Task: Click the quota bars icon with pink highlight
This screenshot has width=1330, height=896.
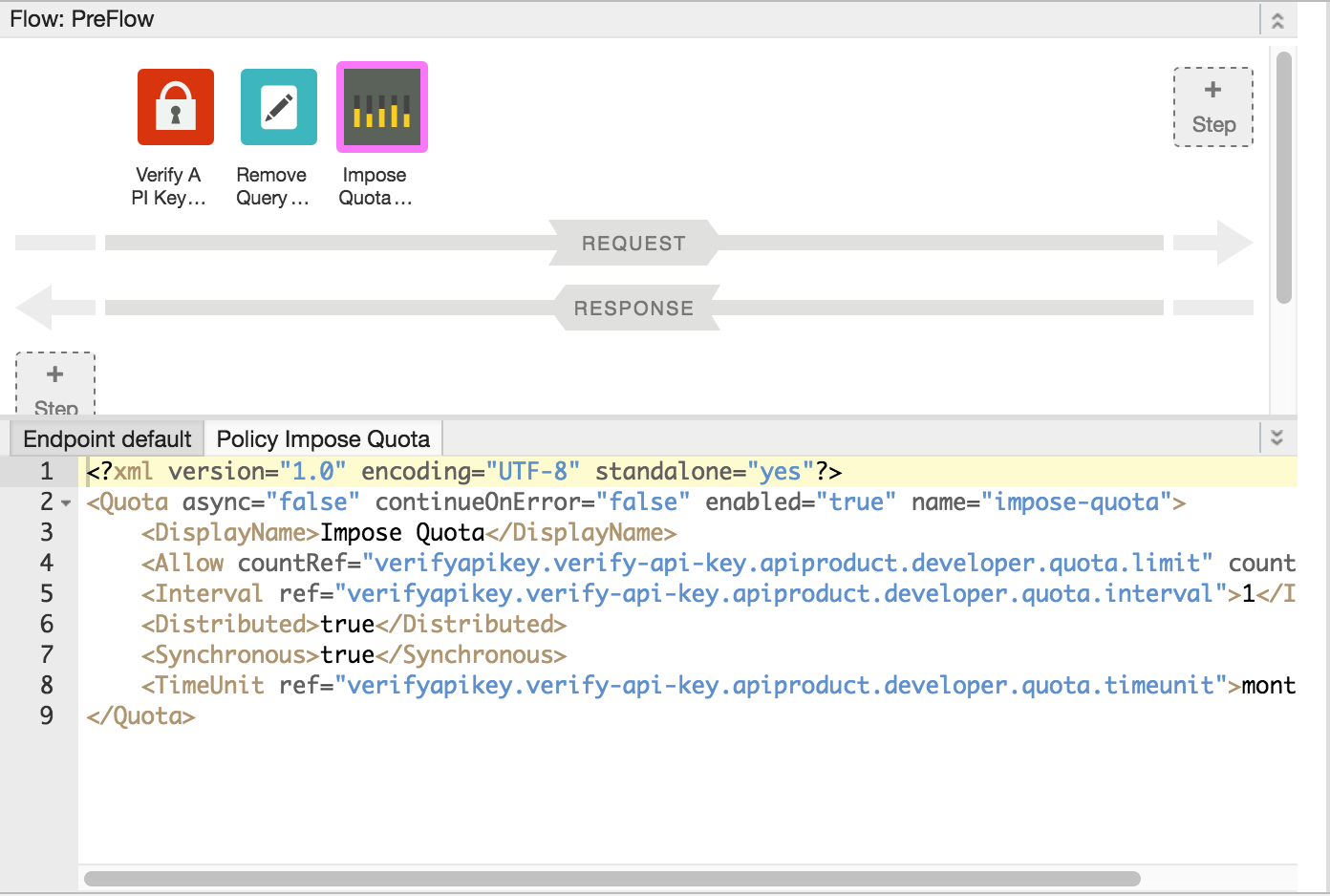Action: (x=381, y=106)
